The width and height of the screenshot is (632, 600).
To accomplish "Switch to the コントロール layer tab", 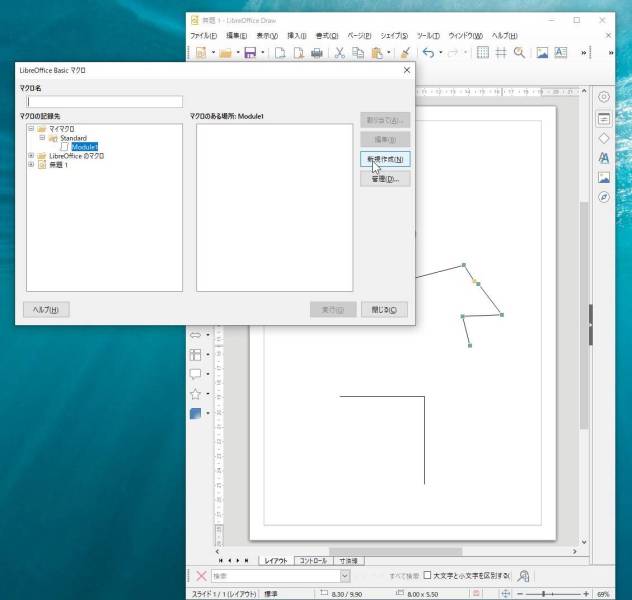I will [313, 561].
